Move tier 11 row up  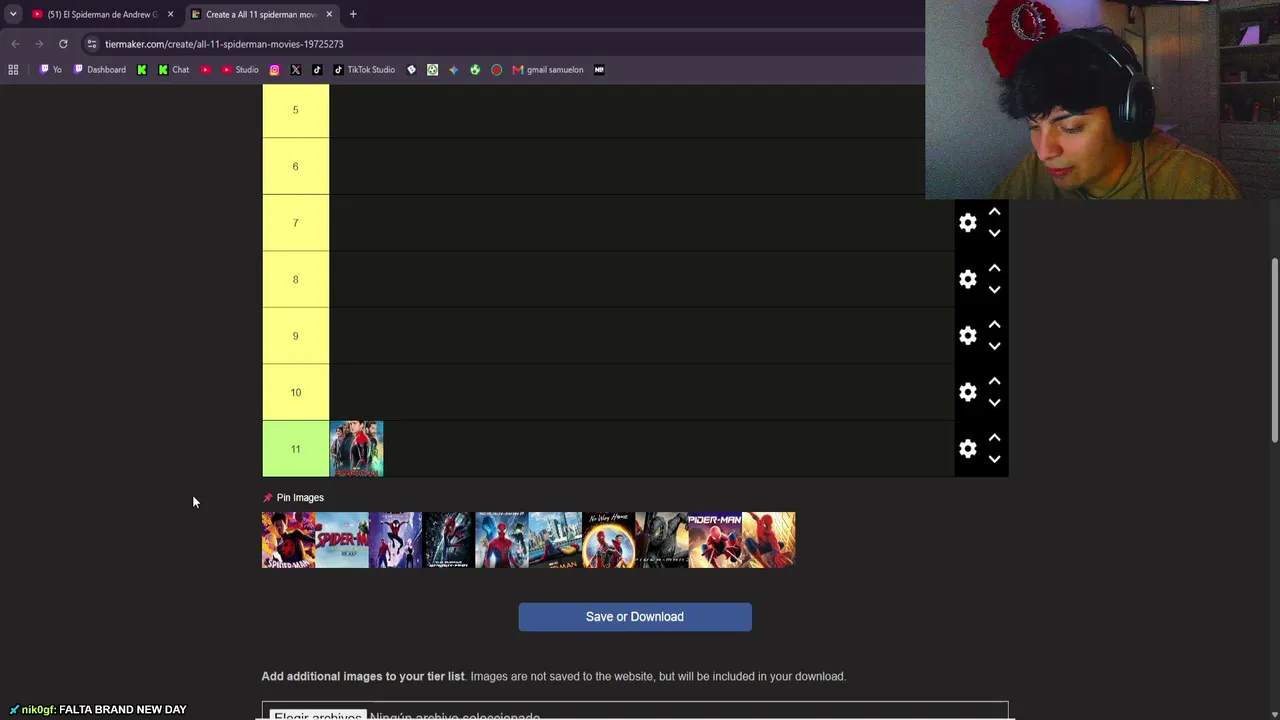click(994, 438)
